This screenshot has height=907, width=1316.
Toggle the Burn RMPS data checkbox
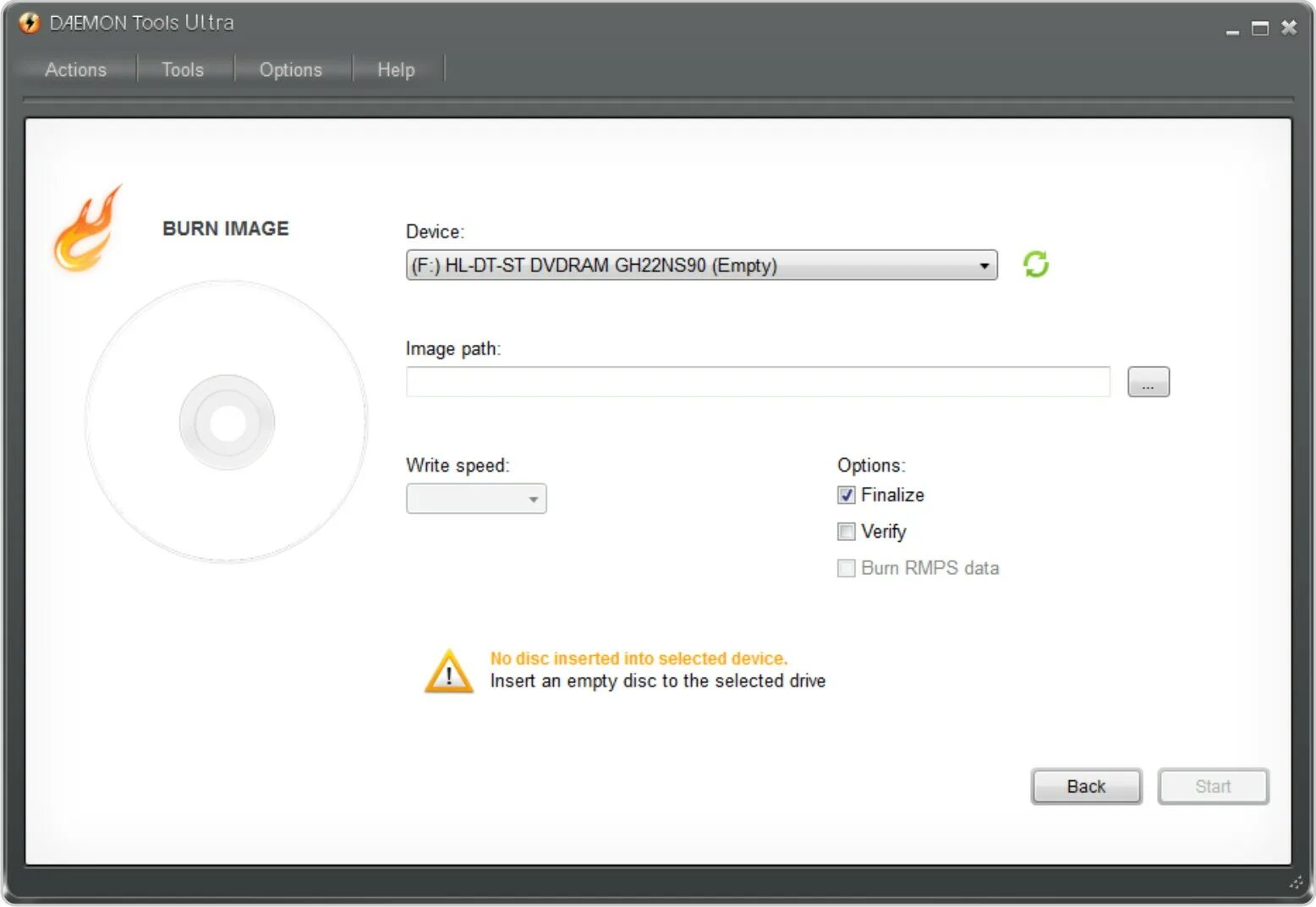coord(846,568)
